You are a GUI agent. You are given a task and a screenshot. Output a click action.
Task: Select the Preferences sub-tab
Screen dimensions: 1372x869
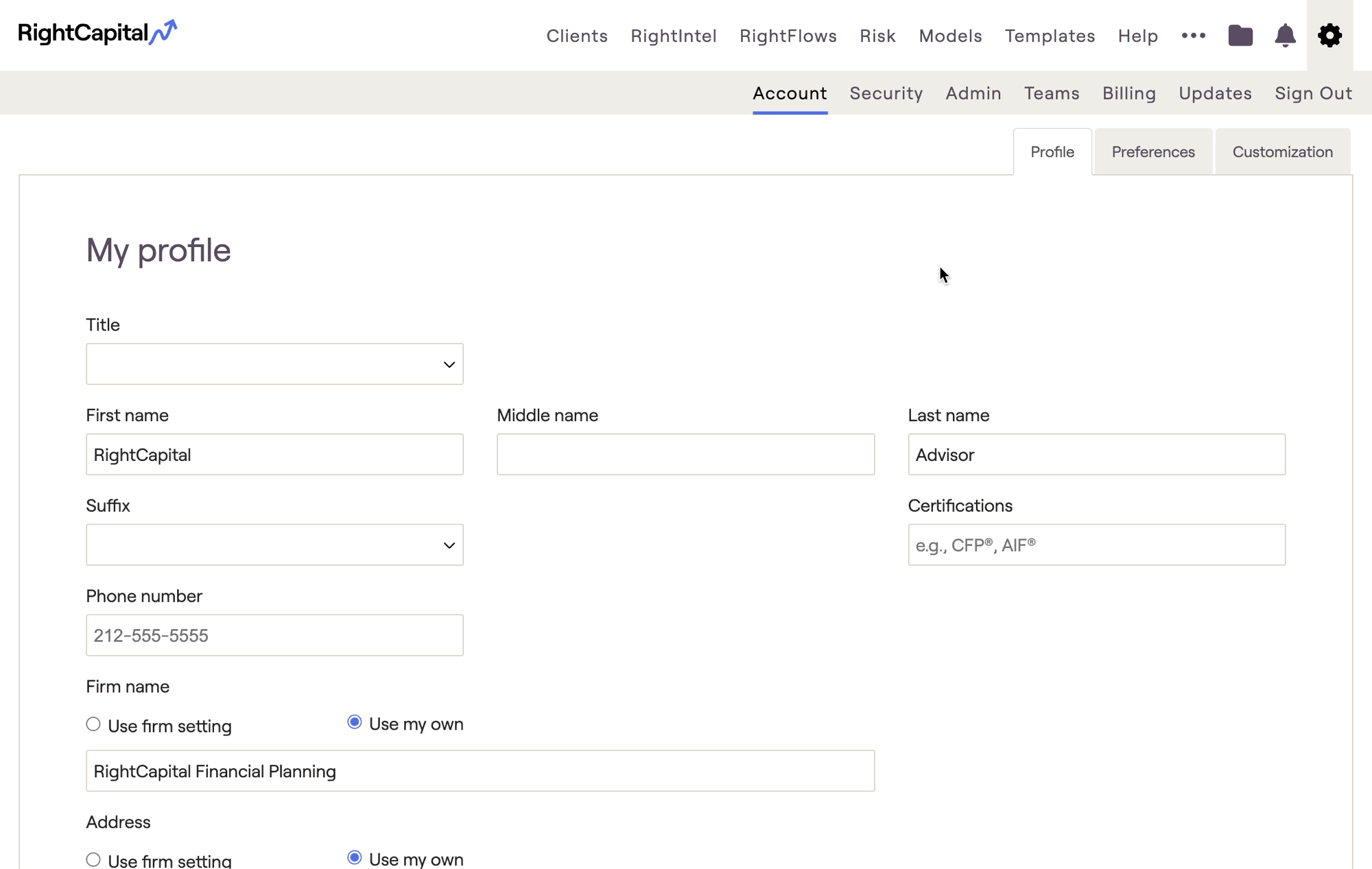(1153, 152)
